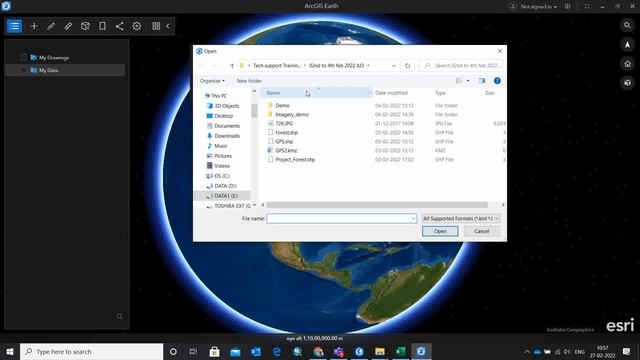This screenshot has height=360, width=640.
Task: Select the GPS.shp file
Action: (x=284, y=142)
